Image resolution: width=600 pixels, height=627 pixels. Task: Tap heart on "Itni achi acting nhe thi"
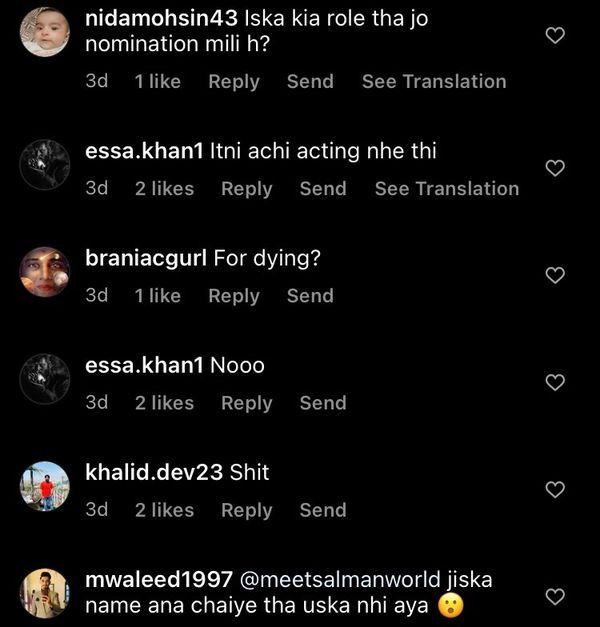[x=555, y=168]
